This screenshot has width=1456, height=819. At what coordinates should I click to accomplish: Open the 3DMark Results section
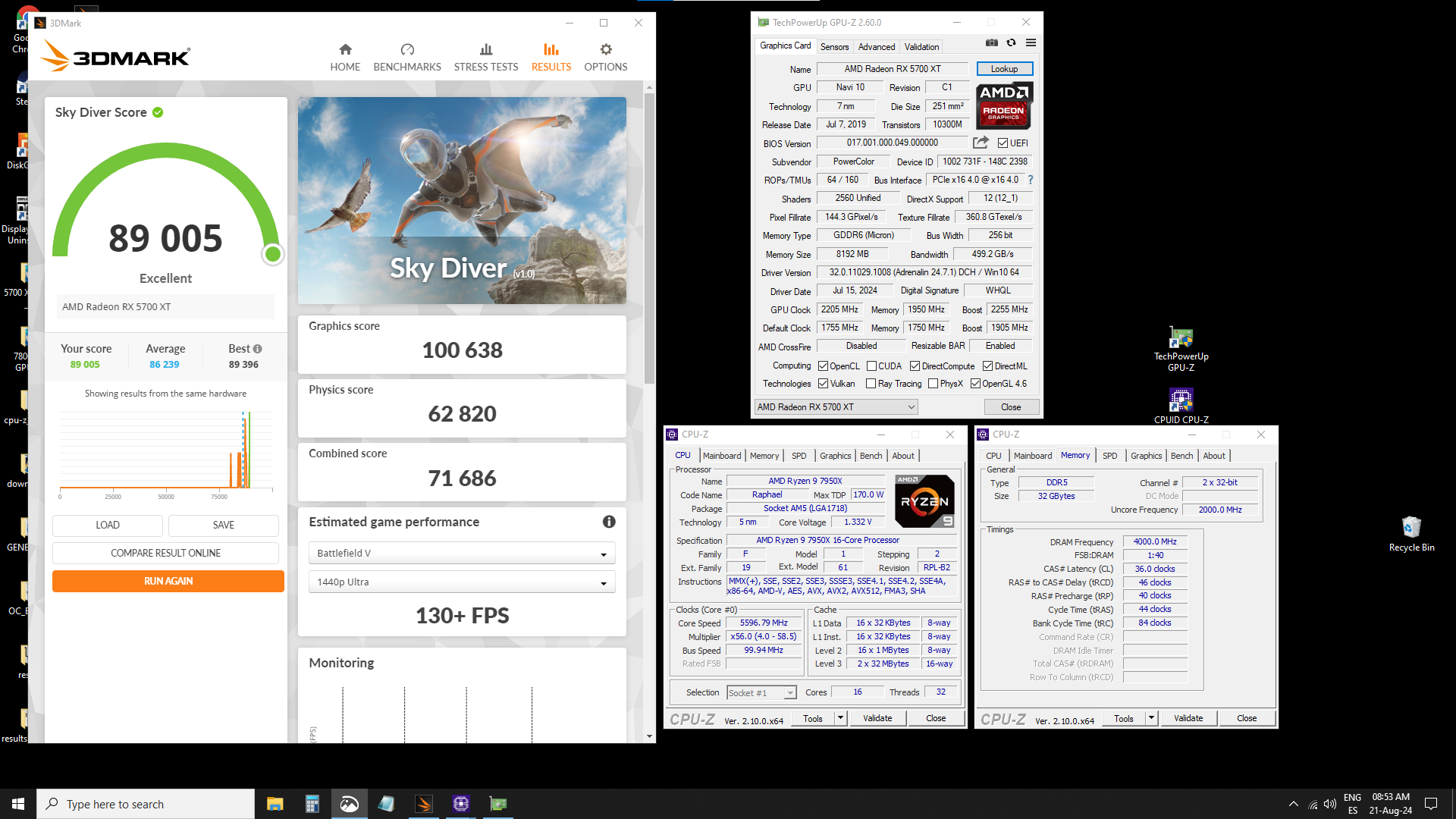pyautogui.click(x=551, y=58)
